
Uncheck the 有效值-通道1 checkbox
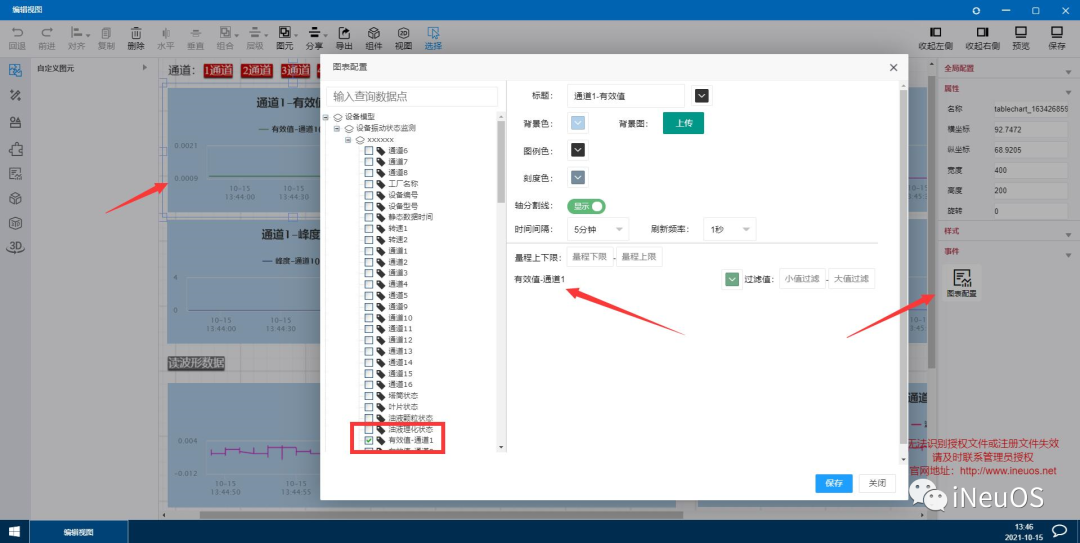click(x=369, y=440)
